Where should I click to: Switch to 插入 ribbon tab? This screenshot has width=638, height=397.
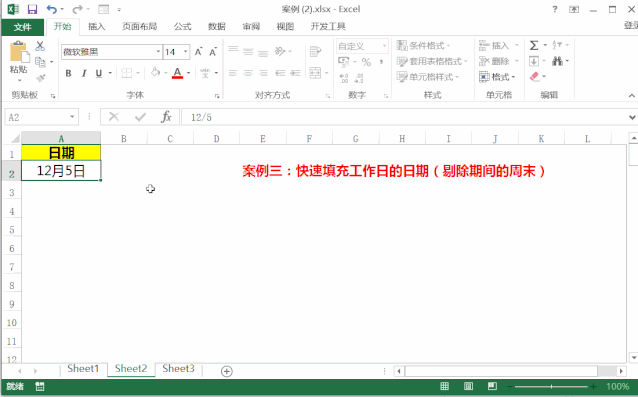(96, 26)
